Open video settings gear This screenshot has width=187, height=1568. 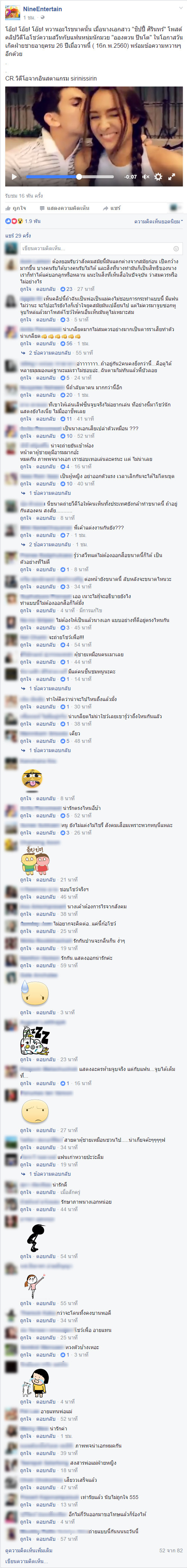click(x=158, y=177)
